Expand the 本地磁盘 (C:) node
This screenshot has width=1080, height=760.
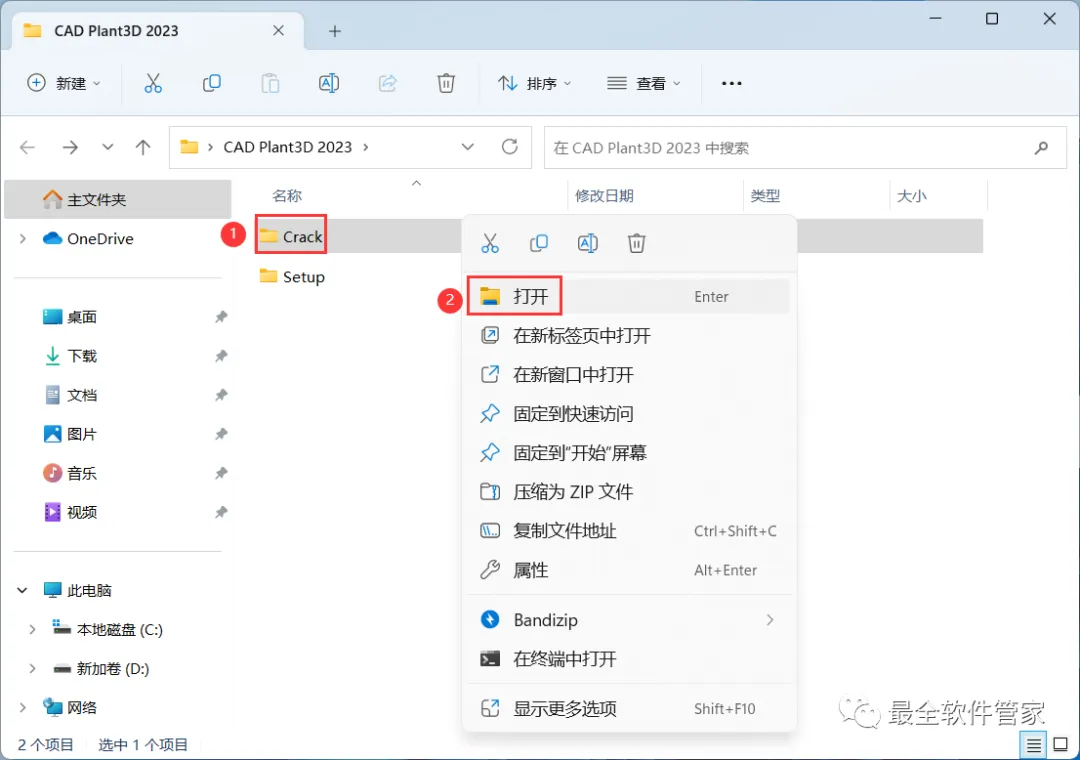click(x=32, y=629)
